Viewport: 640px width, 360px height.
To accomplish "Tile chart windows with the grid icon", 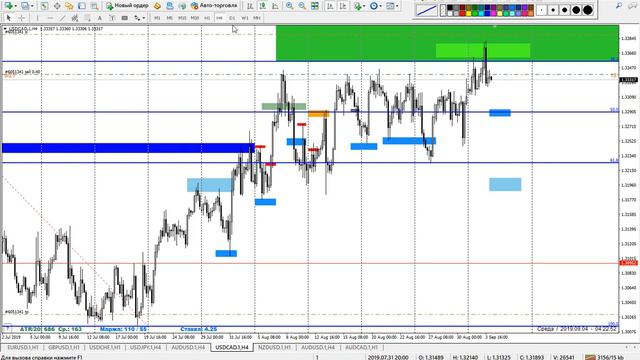I will [315, 6].
